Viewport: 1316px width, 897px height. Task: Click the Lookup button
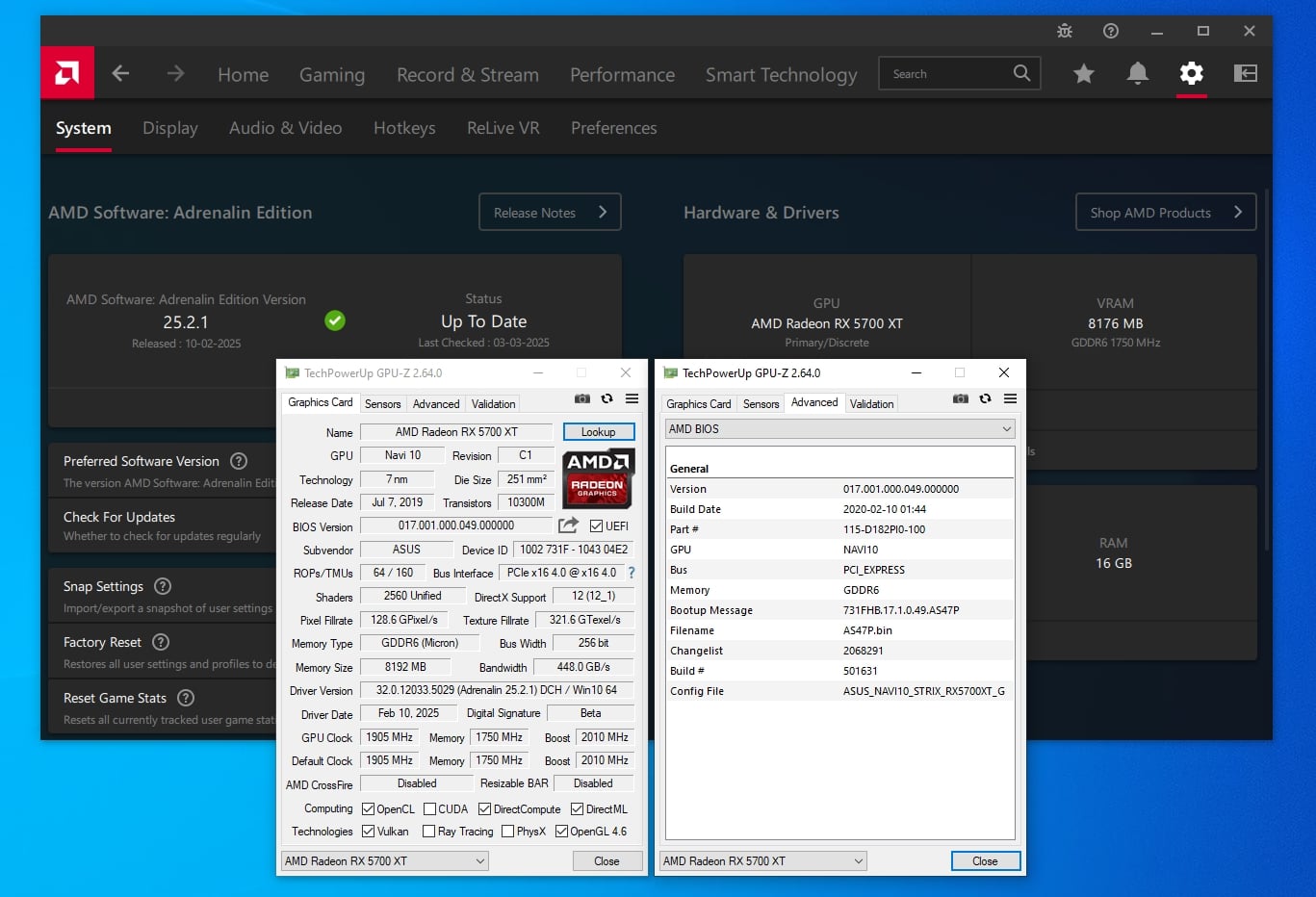pos(598,432)
